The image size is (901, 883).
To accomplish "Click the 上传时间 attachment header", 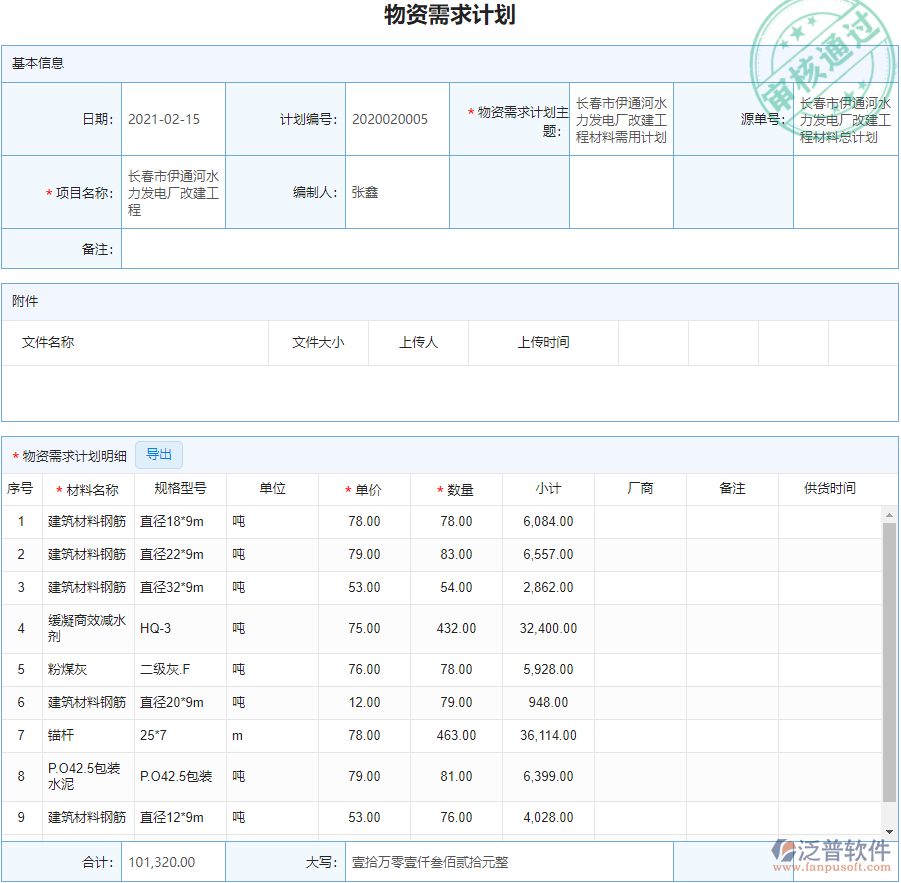I will tap(543, 342).
